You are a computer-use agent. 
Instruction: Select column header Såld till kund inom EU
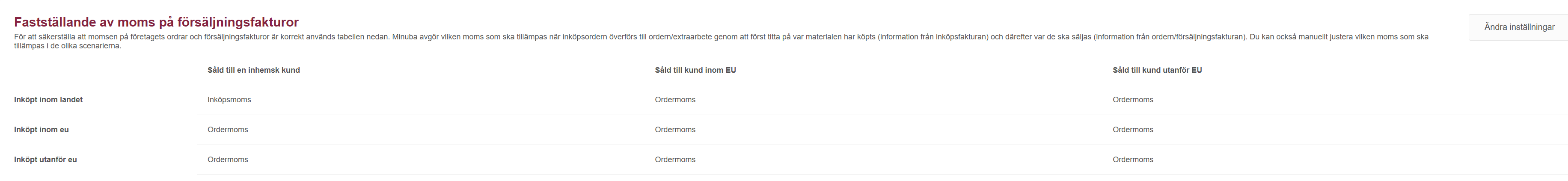click(695, 70)
